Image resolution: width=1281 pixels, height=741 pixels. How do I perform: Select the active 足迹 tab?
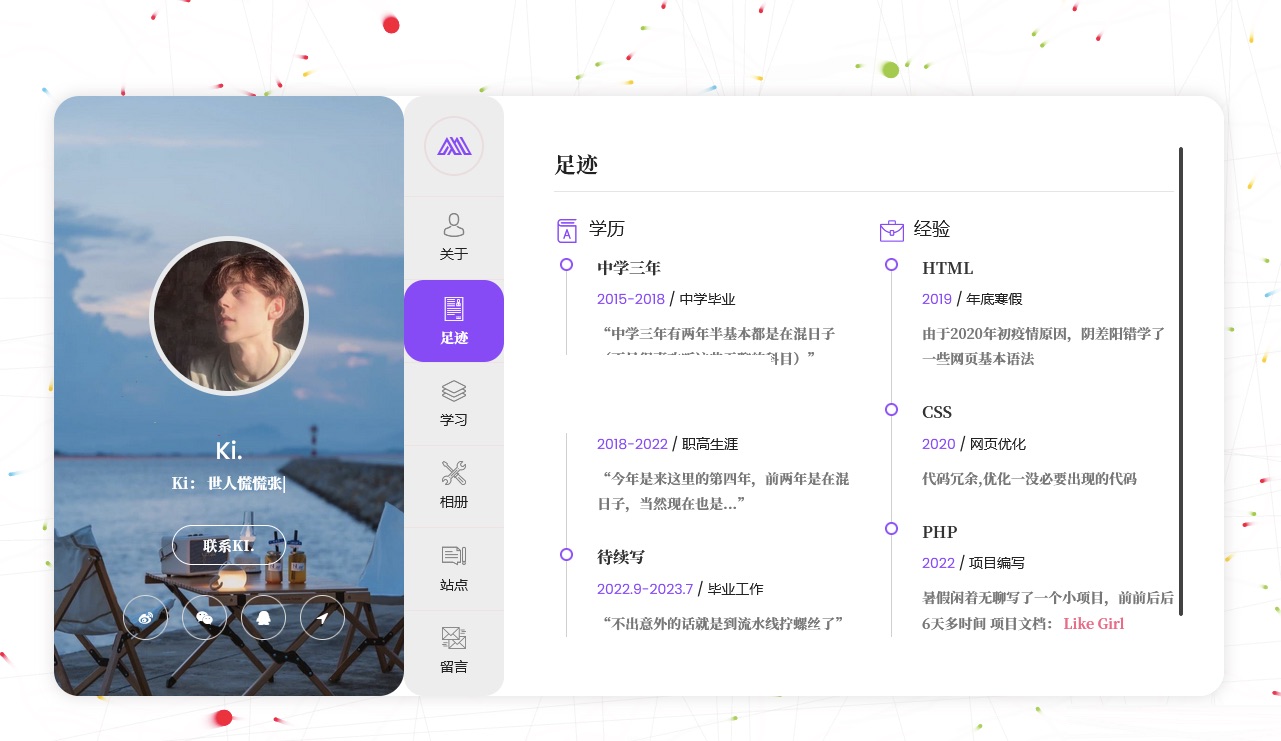(454, 321)
